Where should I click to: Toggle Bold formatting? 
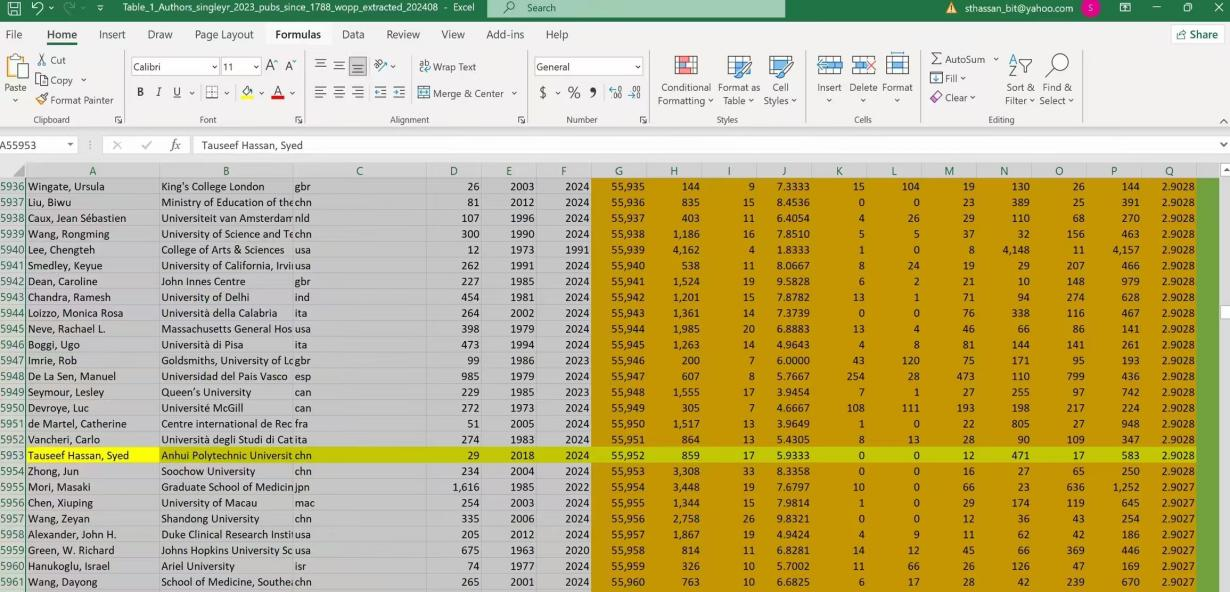(x=140, y=93)
